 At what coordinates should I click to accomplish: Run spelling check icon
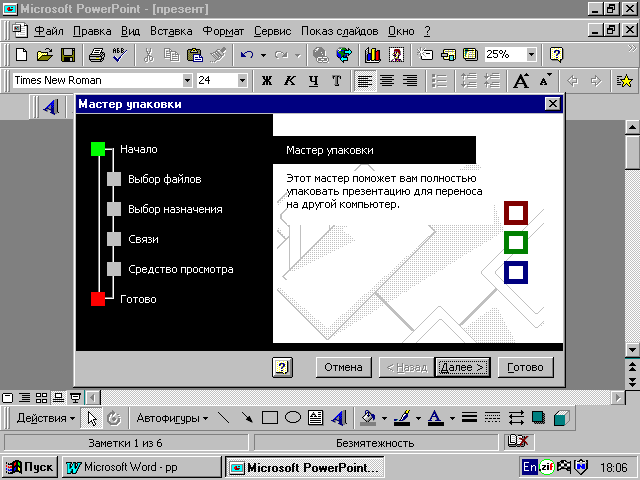(x=120, y=54)
